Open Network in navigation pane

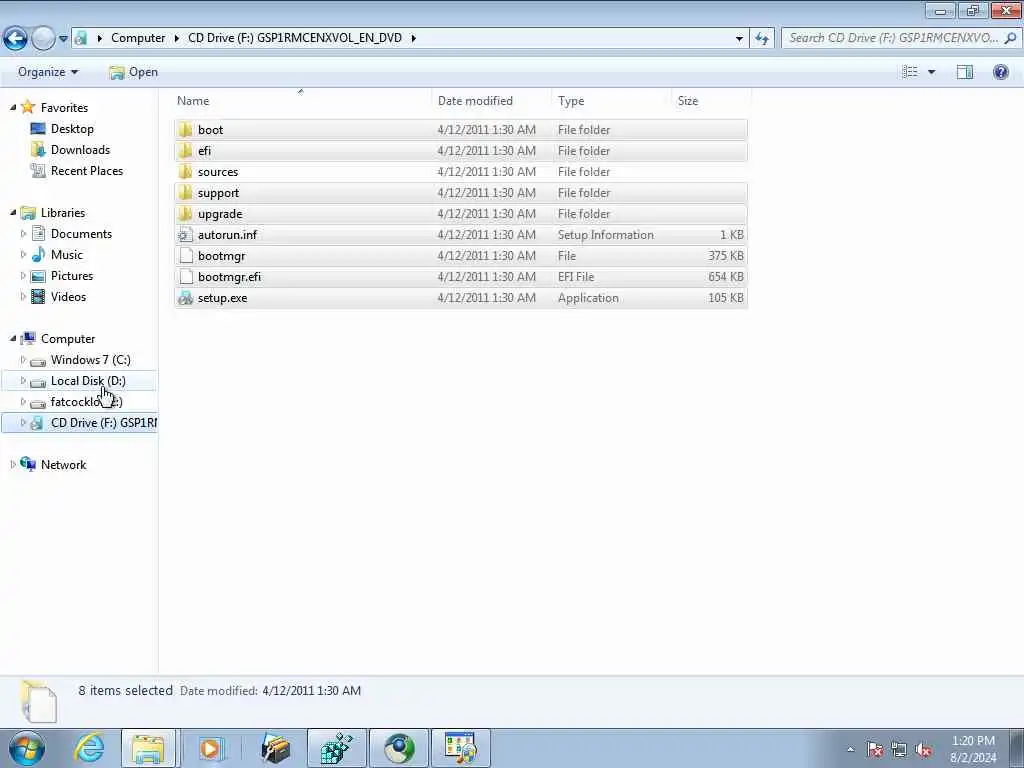click(x=63, y=464)
